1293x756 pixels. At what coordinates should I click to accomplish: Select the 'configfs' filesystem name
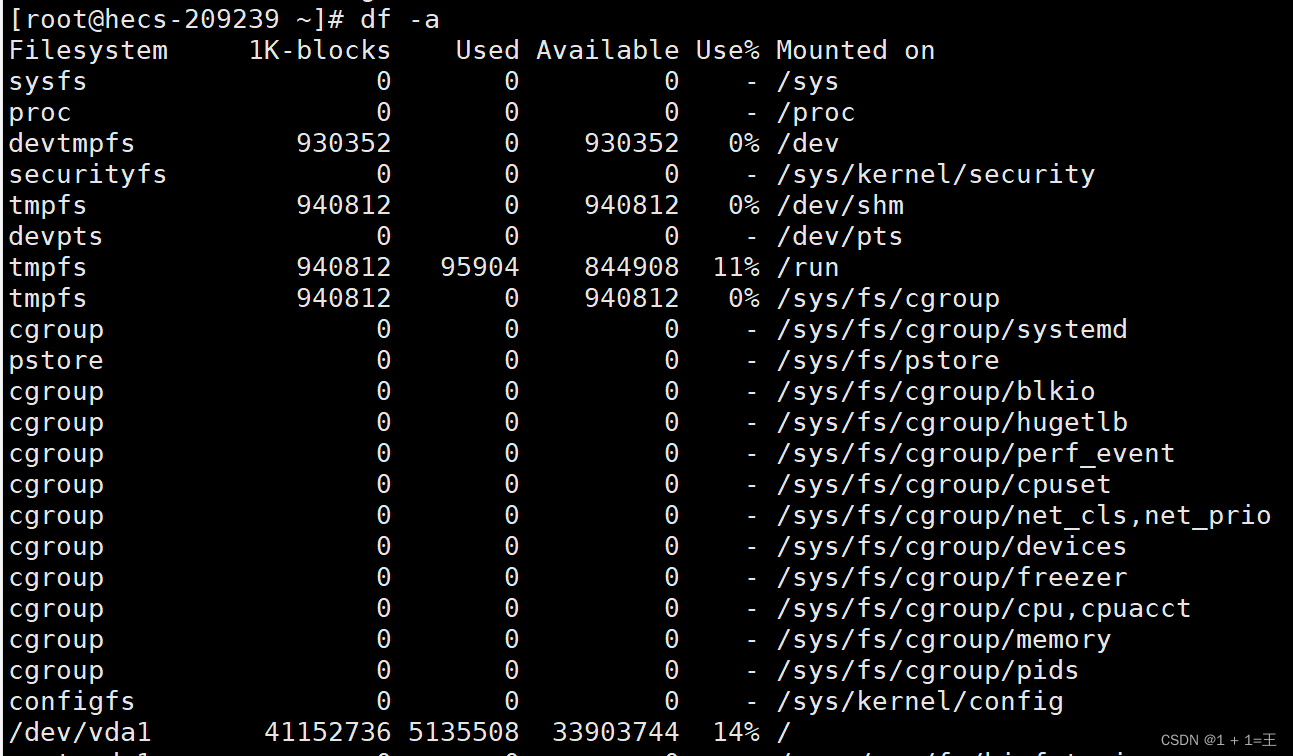click(x=72, y=701)
